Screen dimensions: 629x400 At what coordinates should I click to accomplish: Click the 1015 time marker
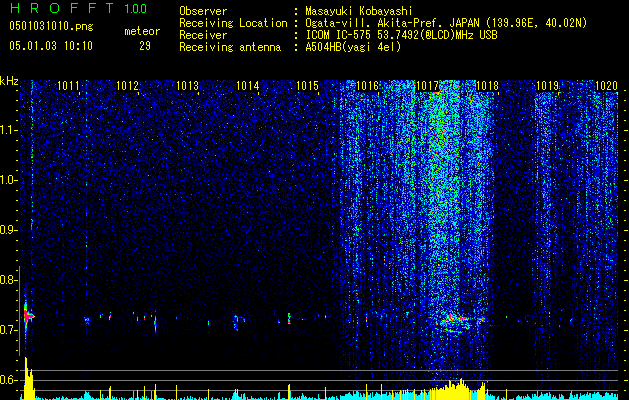[307, 85]
